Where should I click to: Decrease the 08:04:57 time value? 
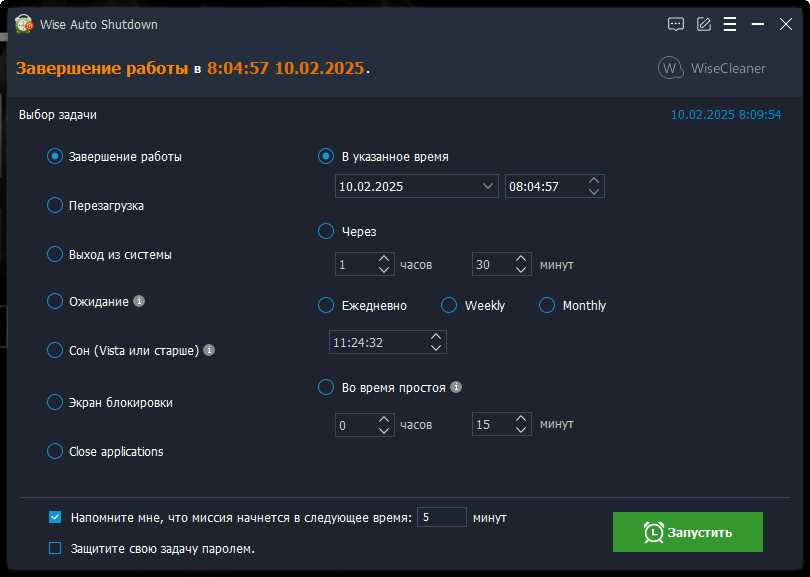click(x=594, y=192)
